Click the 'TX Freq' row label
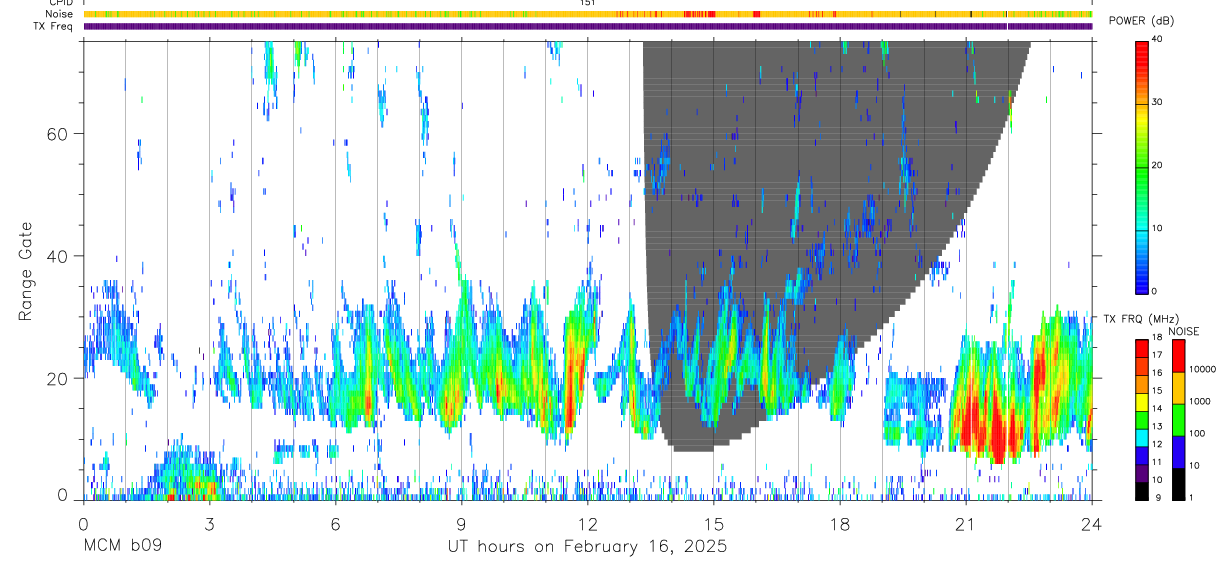 (x=53, y=26)
